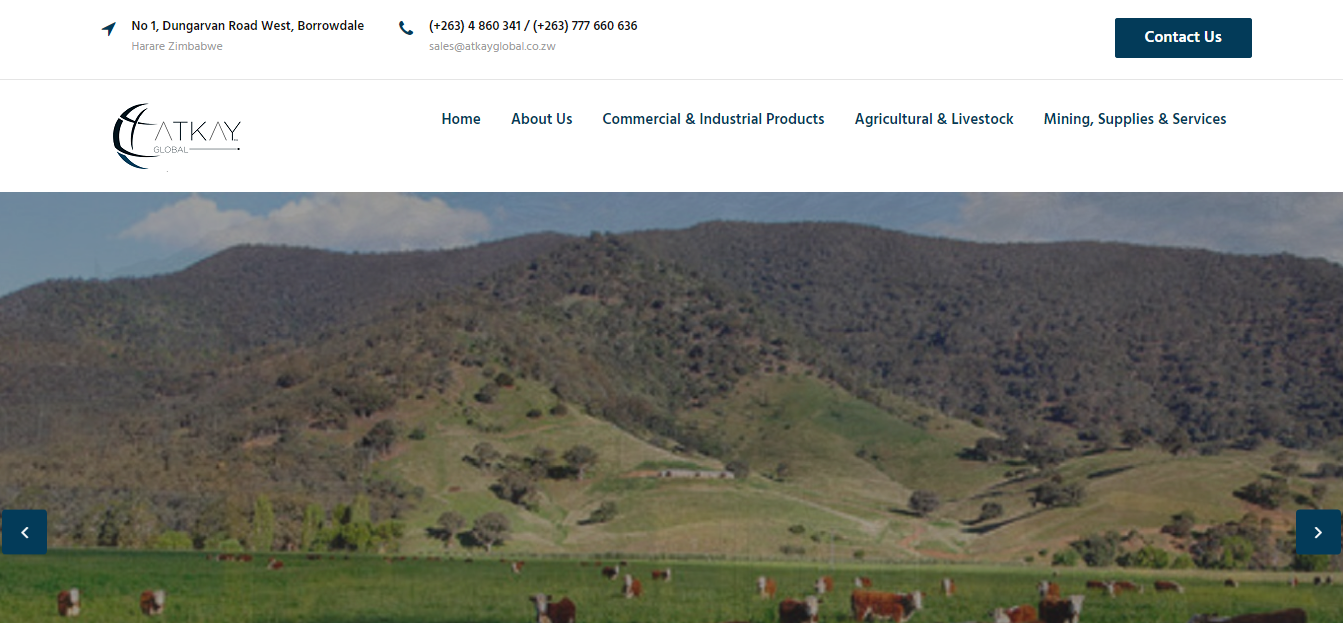1343x623 pixels.
Task: Click the sales@atkayglobal.co.zw email address
Action: click(x=492, y=46)
